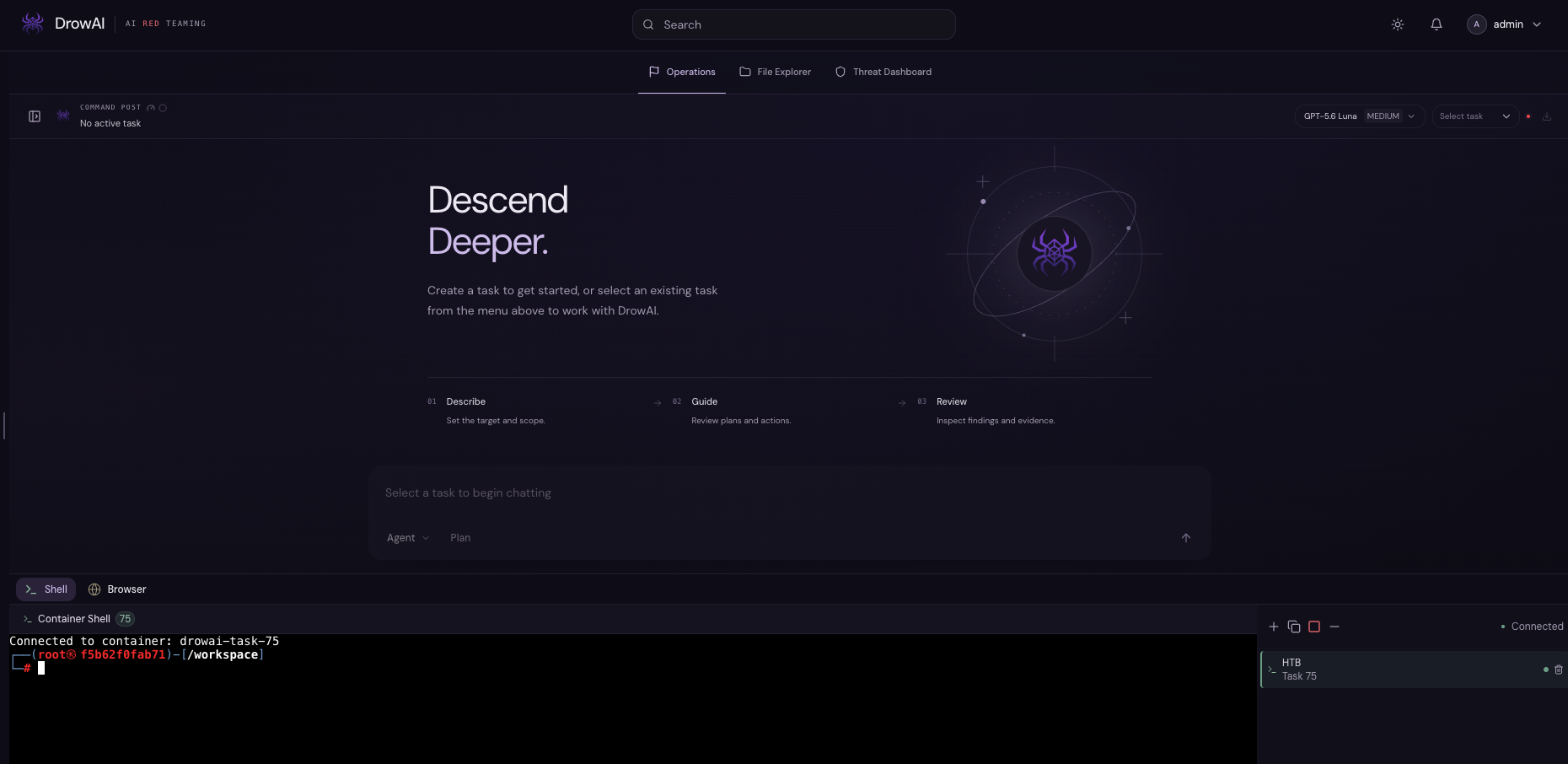Click the spider emblem in orbit graphic
Image resolution: width=1568 pixels, height=764 pixels.
tap(1055, 253)
